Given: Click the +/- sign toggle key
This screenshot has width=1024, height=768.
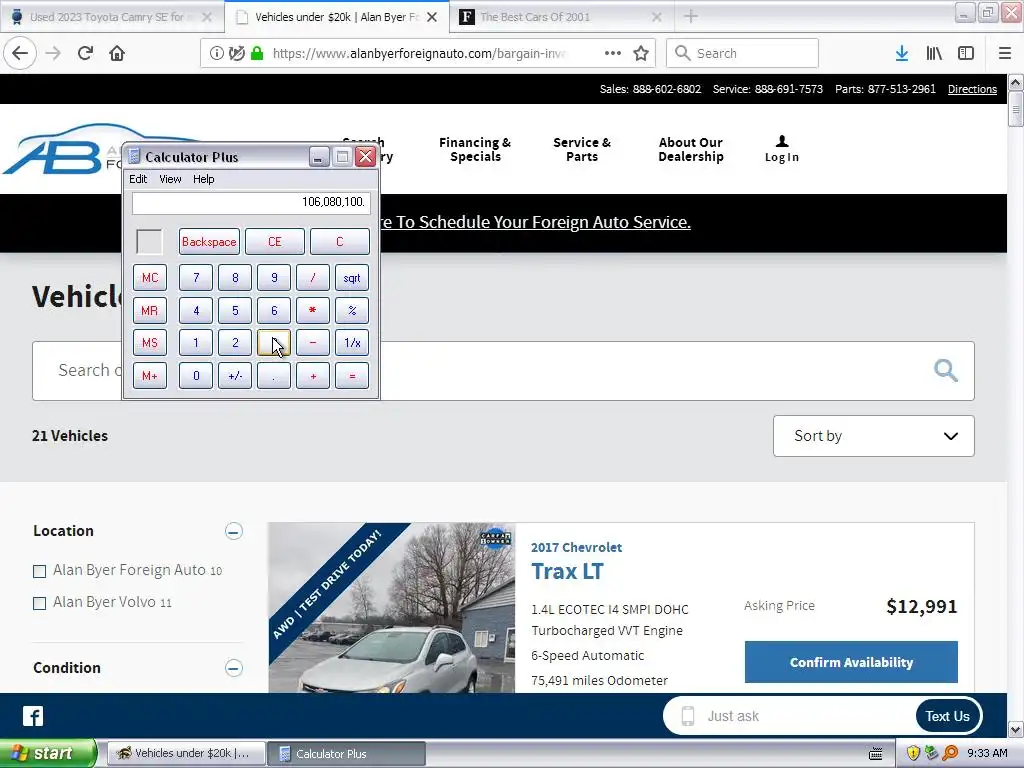Looking at the screenshot, I should [235, 376].
